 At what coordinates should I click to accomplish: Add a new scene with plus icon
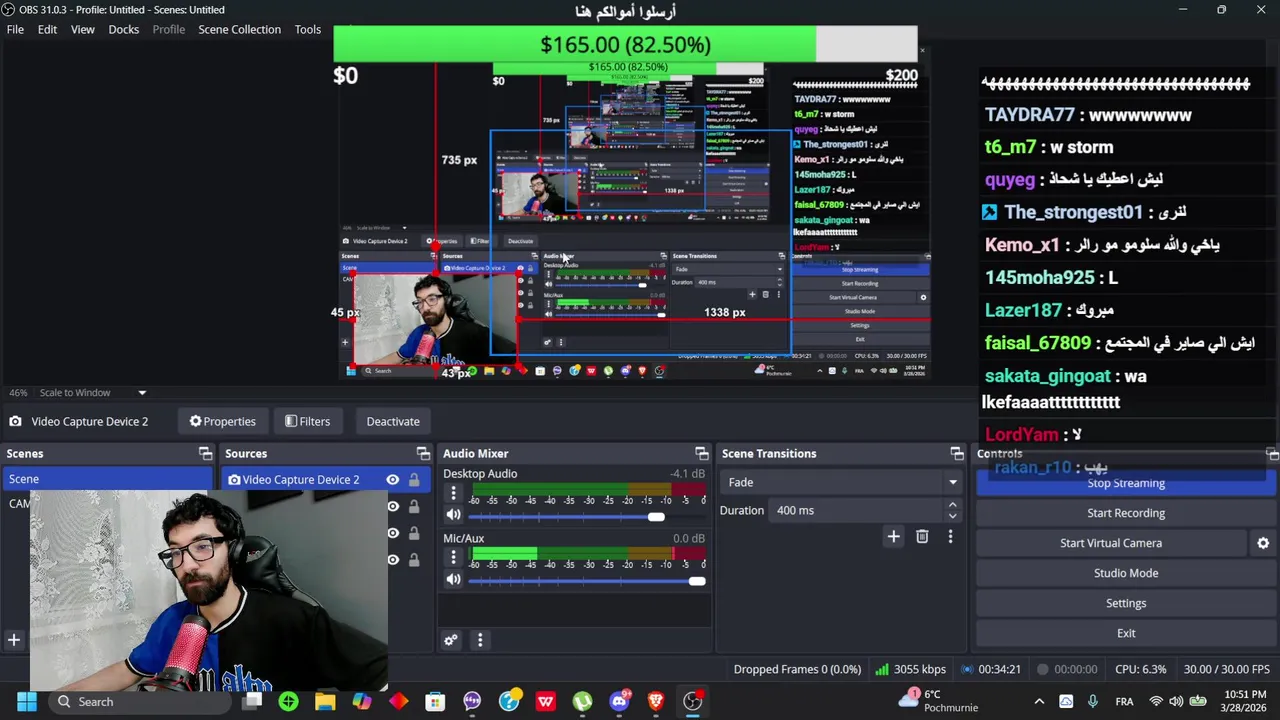[14, 640]
